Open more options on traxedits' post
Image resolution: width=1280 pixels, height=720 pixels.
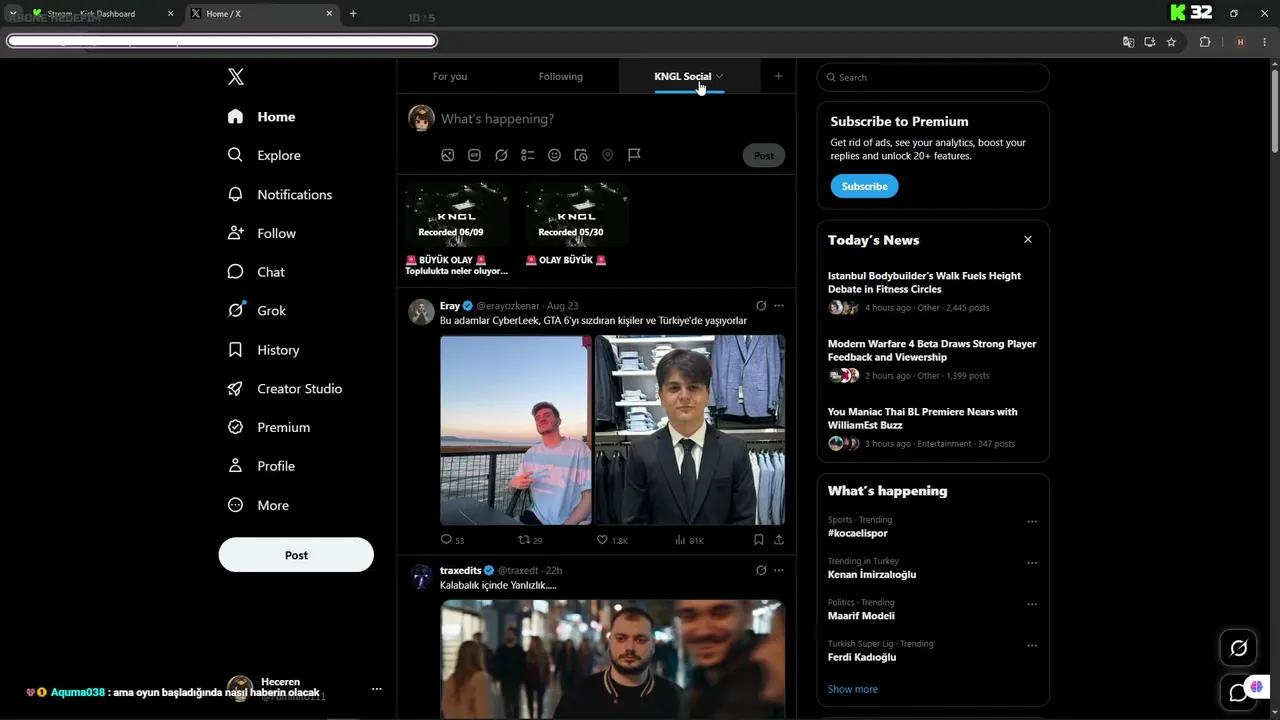pyautogui.click(x=779, y=570)
